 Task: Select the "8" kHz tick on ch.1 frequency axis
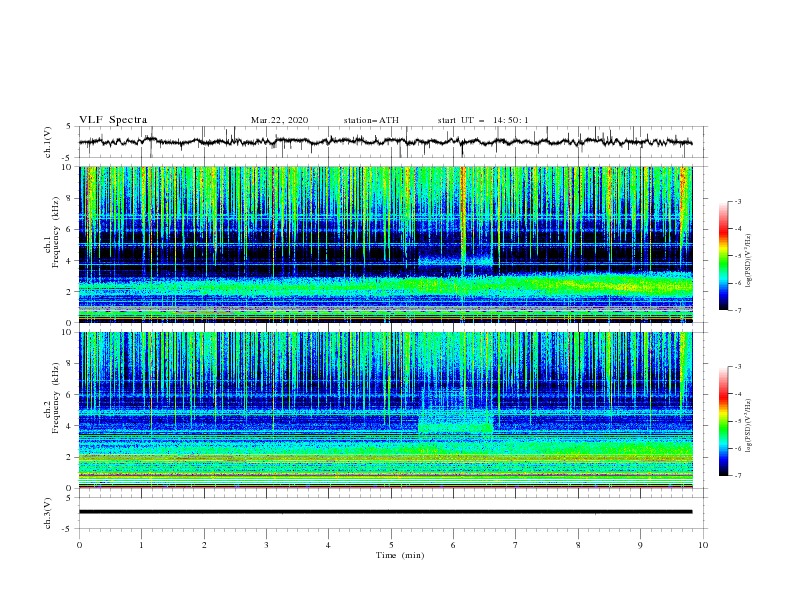(70, 198)
